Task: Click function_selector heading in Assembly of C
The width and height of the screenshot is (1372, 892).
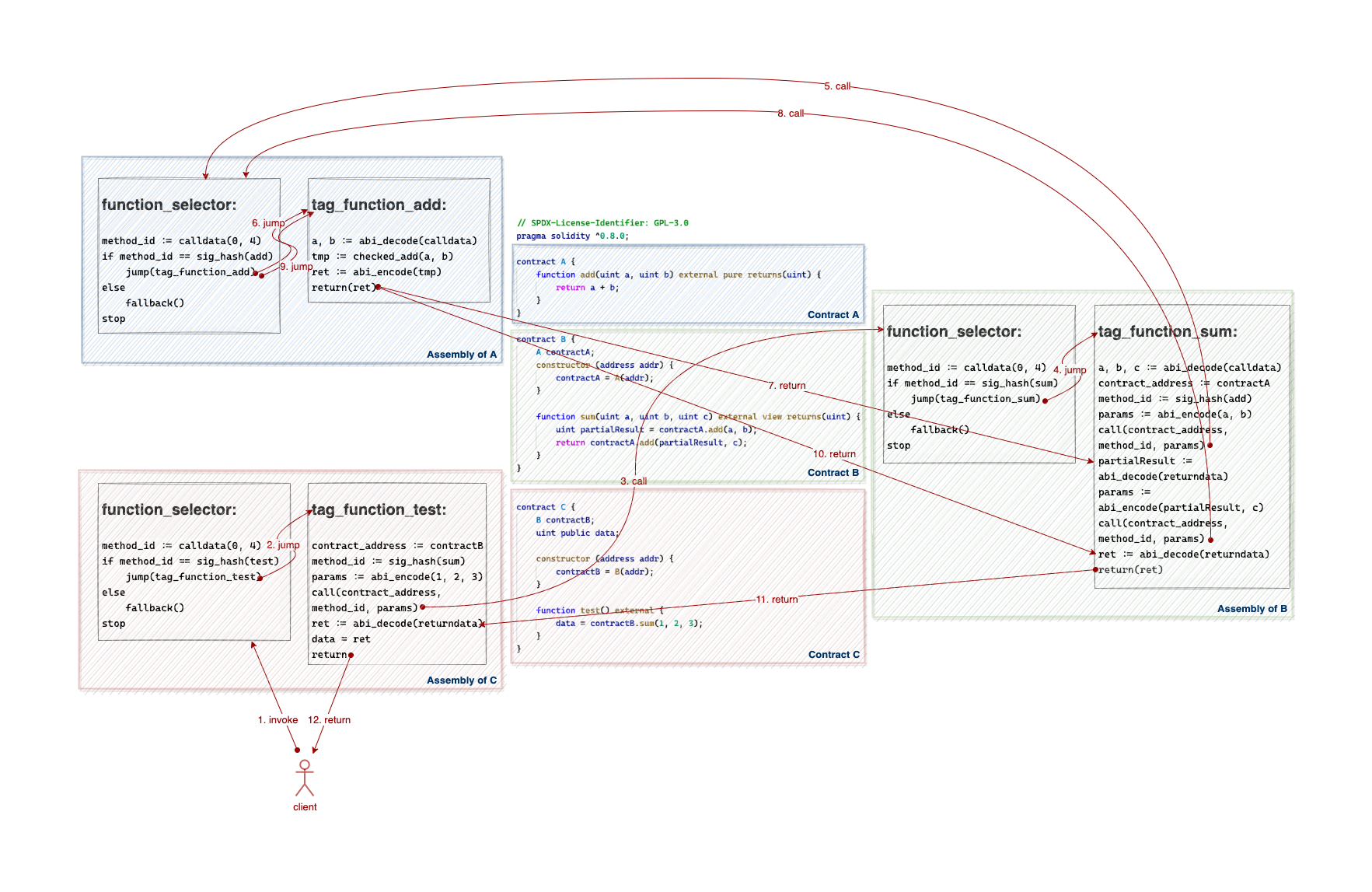Action: pyautogui.click(x=169, y=510)
